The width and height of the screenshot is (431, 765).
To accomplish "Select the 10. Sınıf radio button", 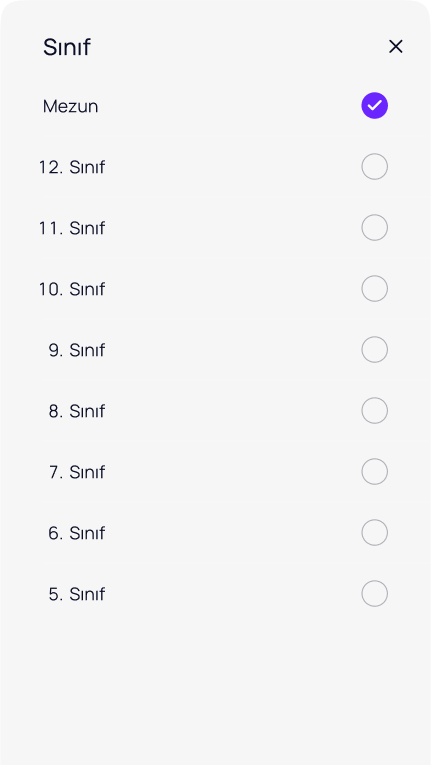I will click(x=374, y=288).
